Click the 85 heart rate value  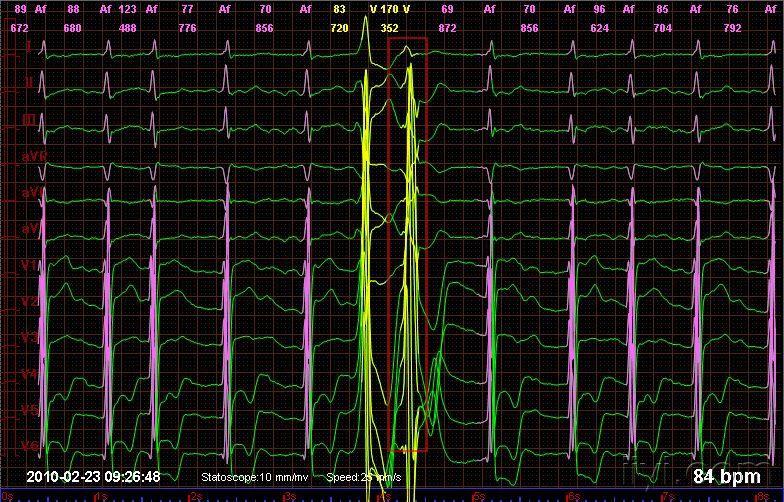click(662, 9)
